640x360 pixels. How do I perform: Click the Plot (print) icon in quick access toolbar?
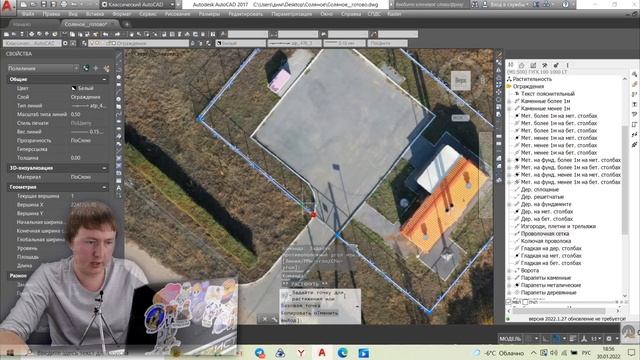(64, 4)
